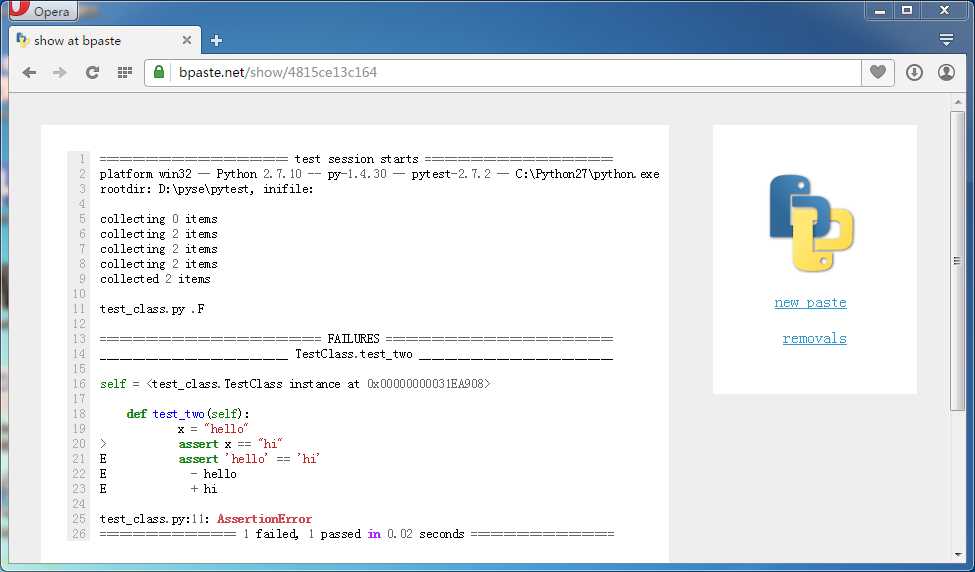Open the Speed Dial grid icon
This screenshot has width=975, height=572.
[125, 73]
